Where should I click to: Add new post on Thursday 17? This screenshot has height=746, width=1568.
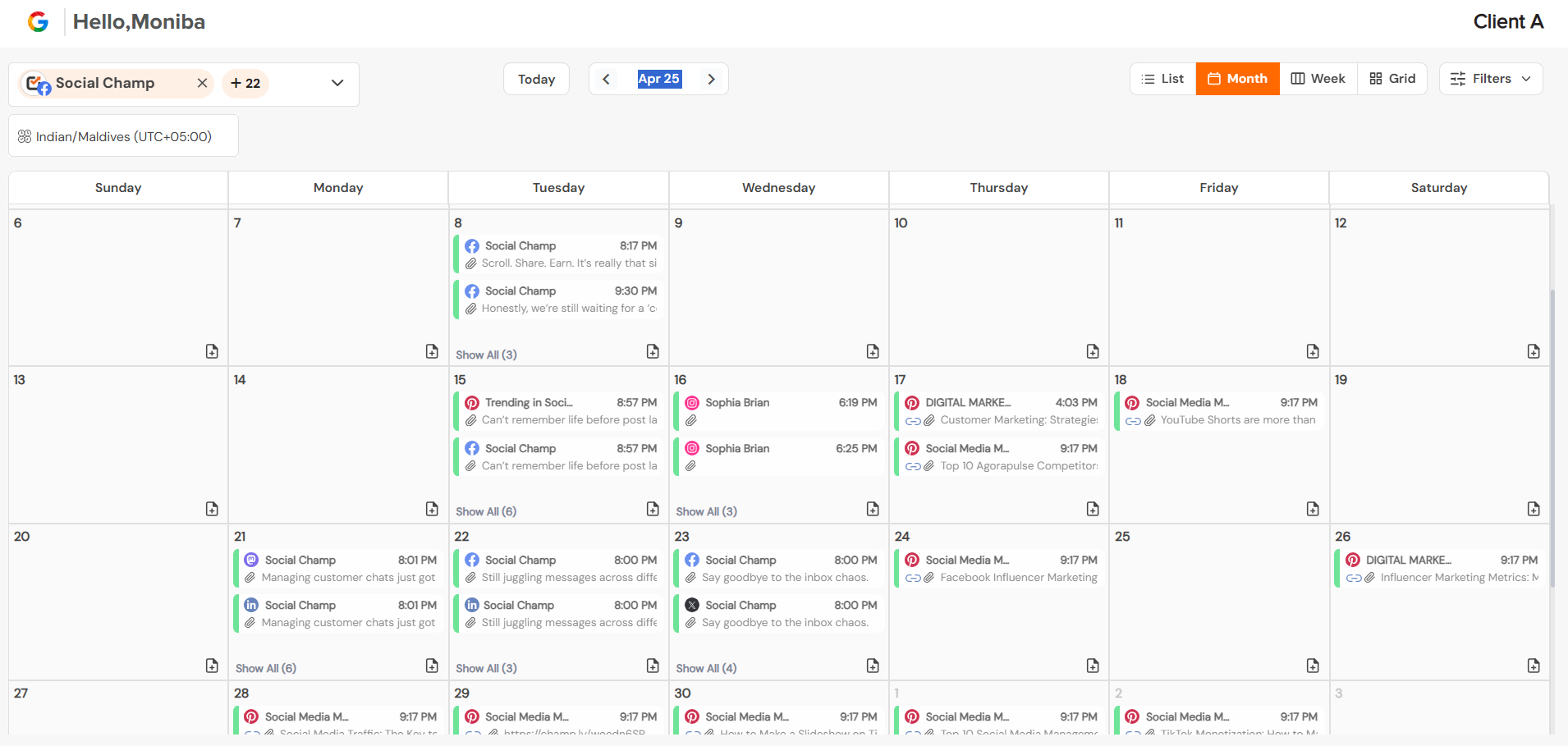click(x=1093, y=509)
